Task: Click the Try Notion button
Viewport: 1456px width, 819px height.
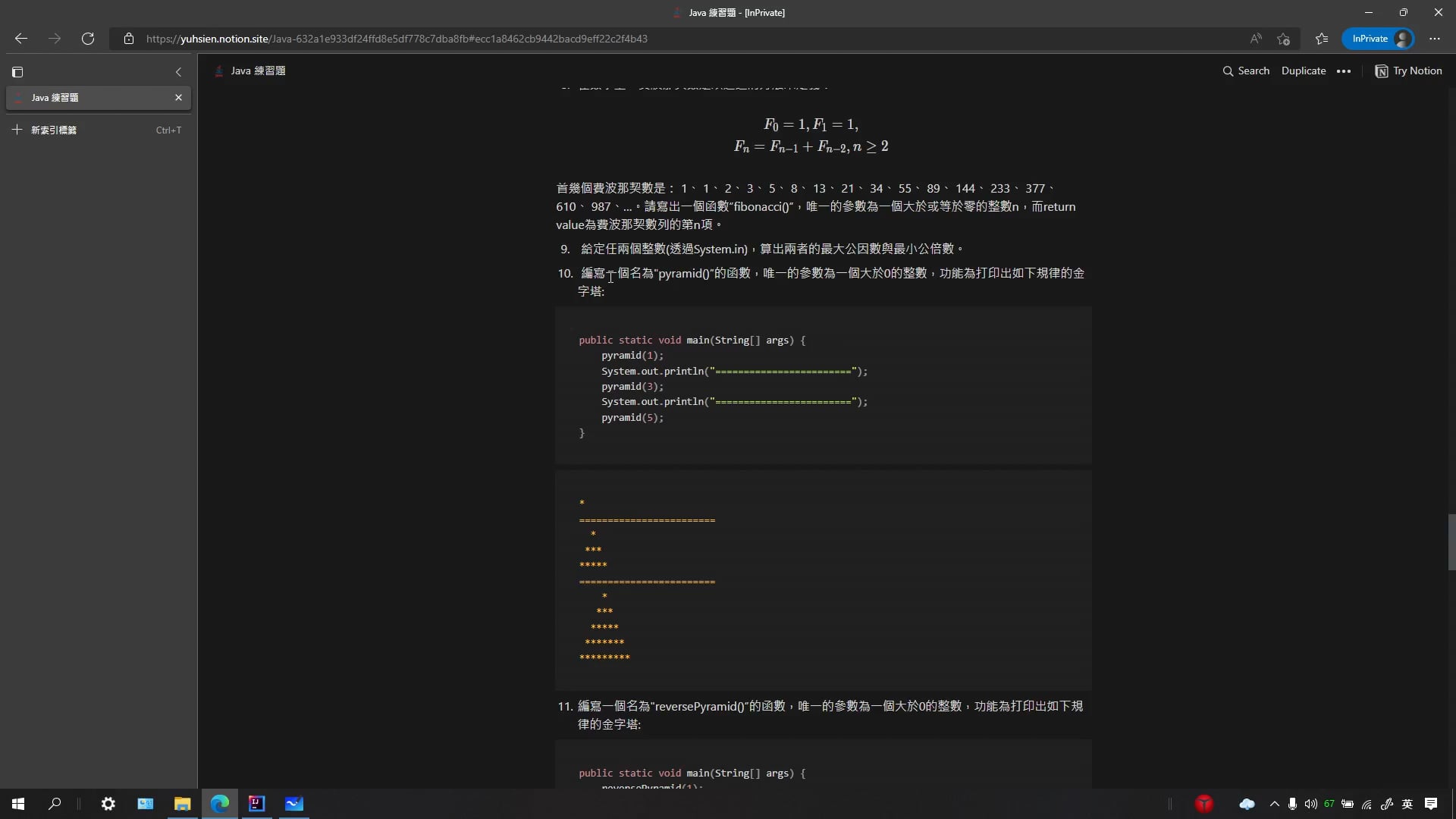Action: (x=1409, y=71)
